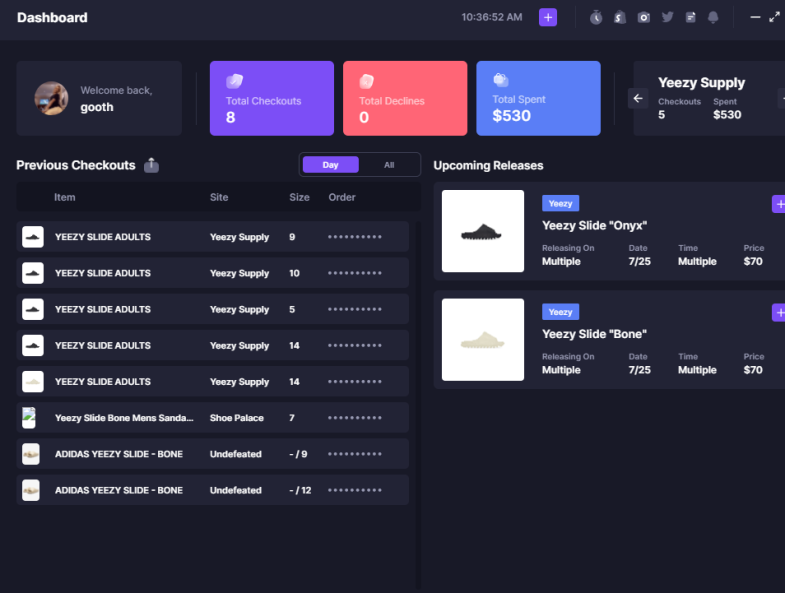Open the stopwatch timer icon
Image resolution: width=785 pixels, height=593 pixels.
(596, 18)
